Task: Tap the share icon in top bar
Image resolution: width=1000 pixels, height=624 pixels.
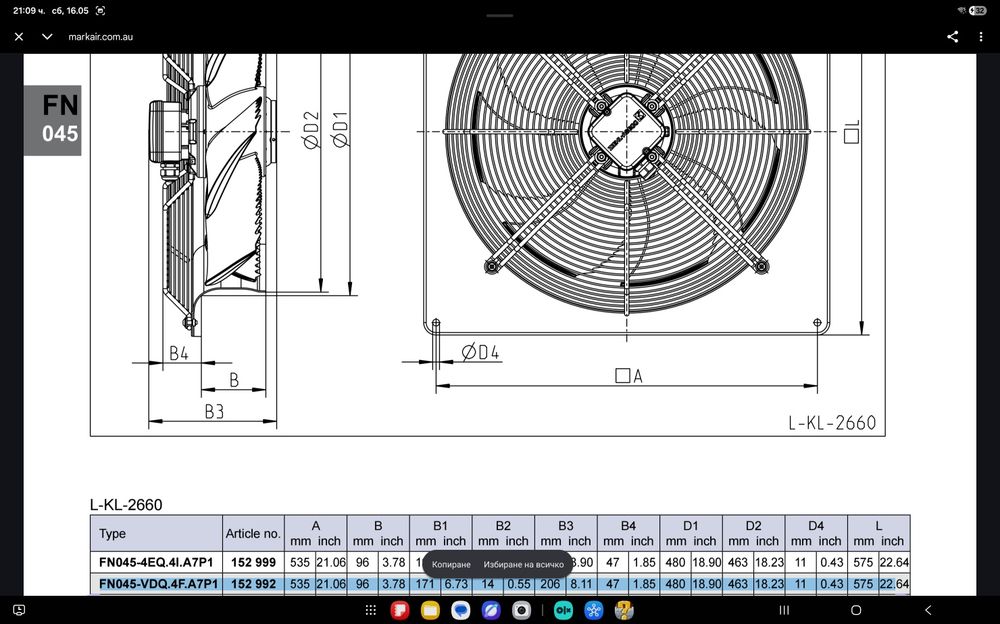Action: click(x=952, y=37)
